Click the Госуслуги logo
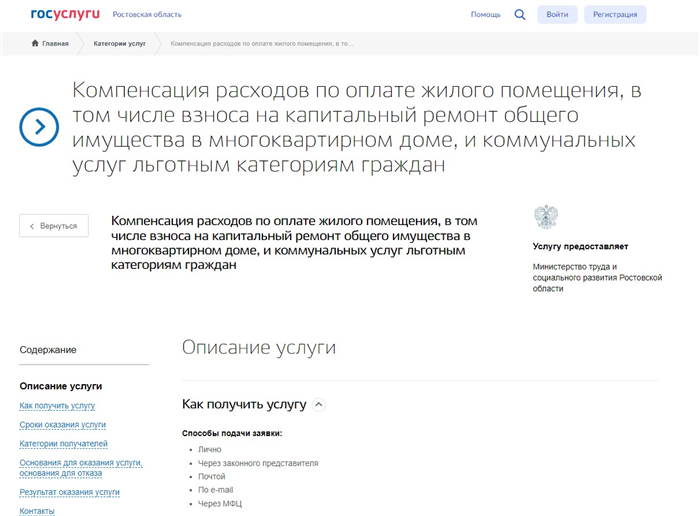The height and width of the screenshot is (516, 700). coord(65,14)
